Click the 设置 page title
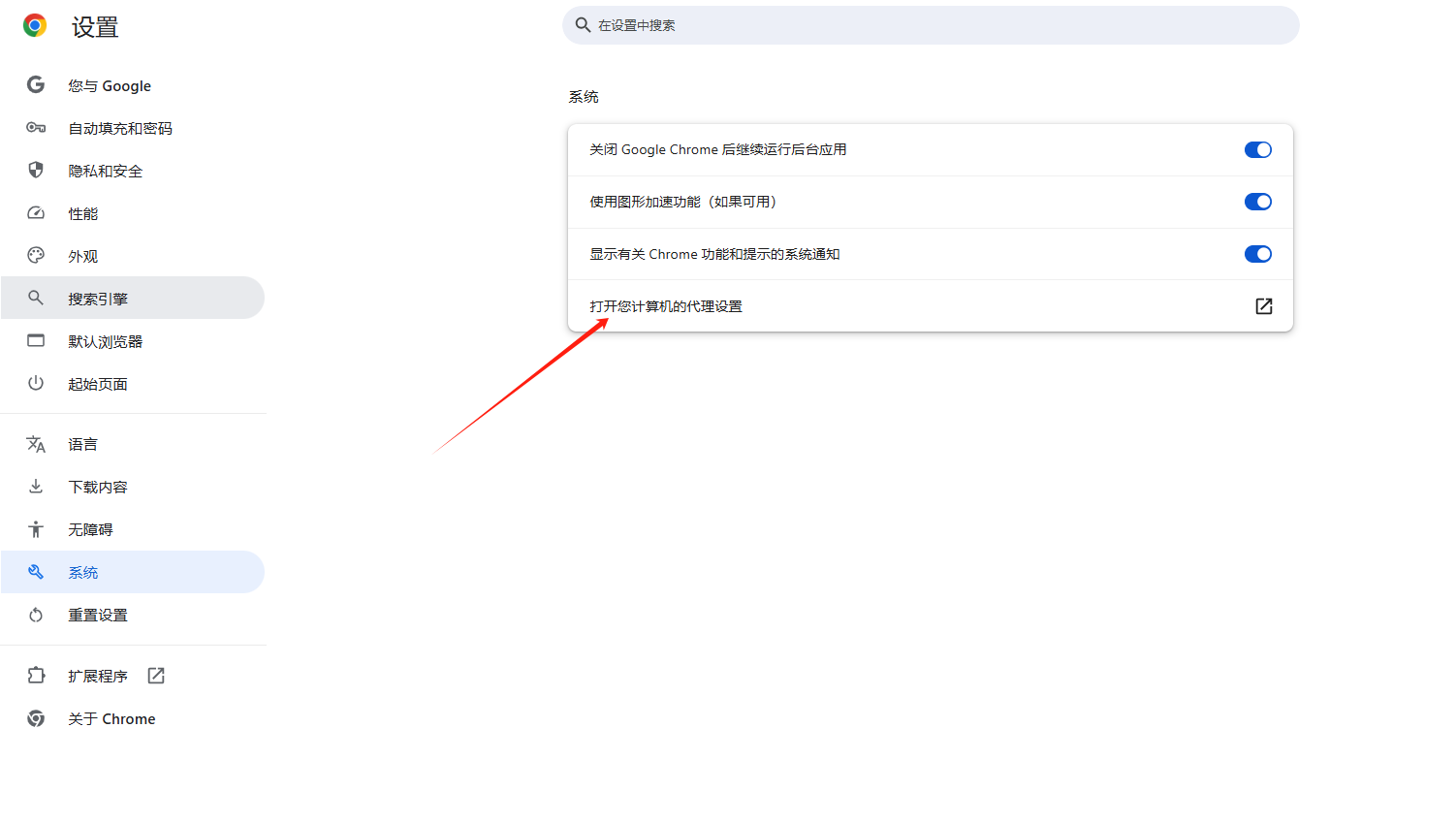The width and height of the screenshot is (1456, 823). [95, 27]
